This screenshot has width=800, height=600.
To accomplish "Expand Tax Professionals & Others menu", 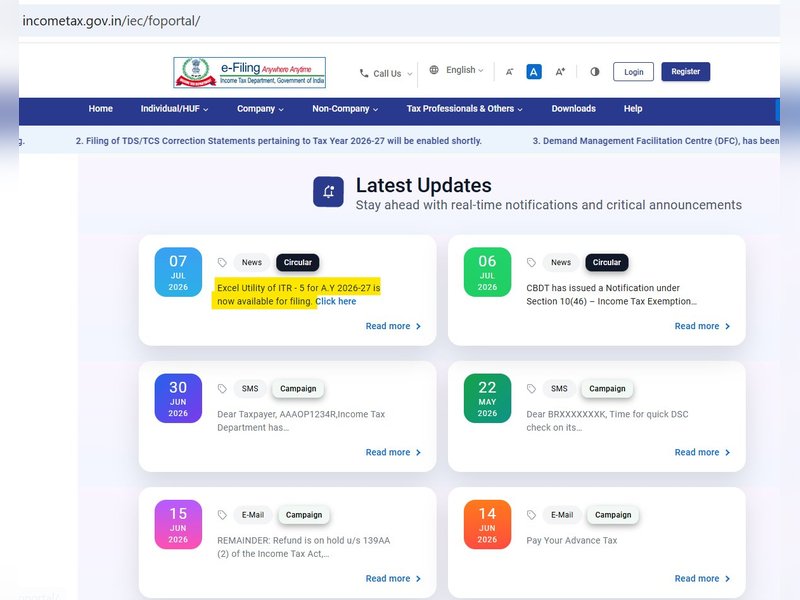I will click(x=464, y=109).
